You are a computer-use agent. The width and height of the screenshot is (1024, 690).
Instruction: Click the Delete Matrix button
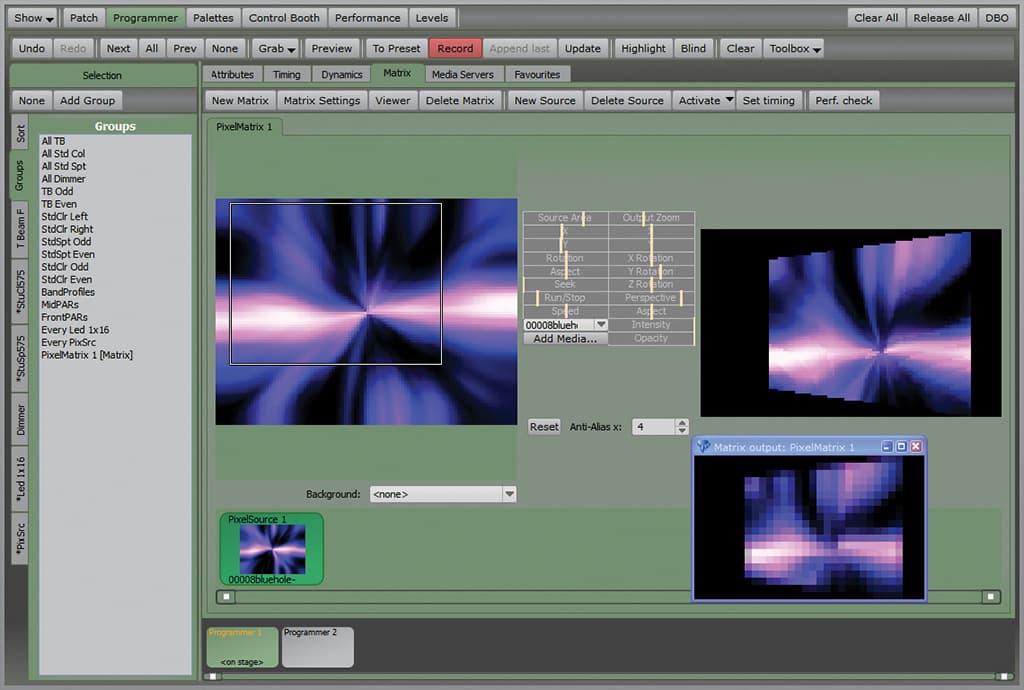tap(460, 101)
